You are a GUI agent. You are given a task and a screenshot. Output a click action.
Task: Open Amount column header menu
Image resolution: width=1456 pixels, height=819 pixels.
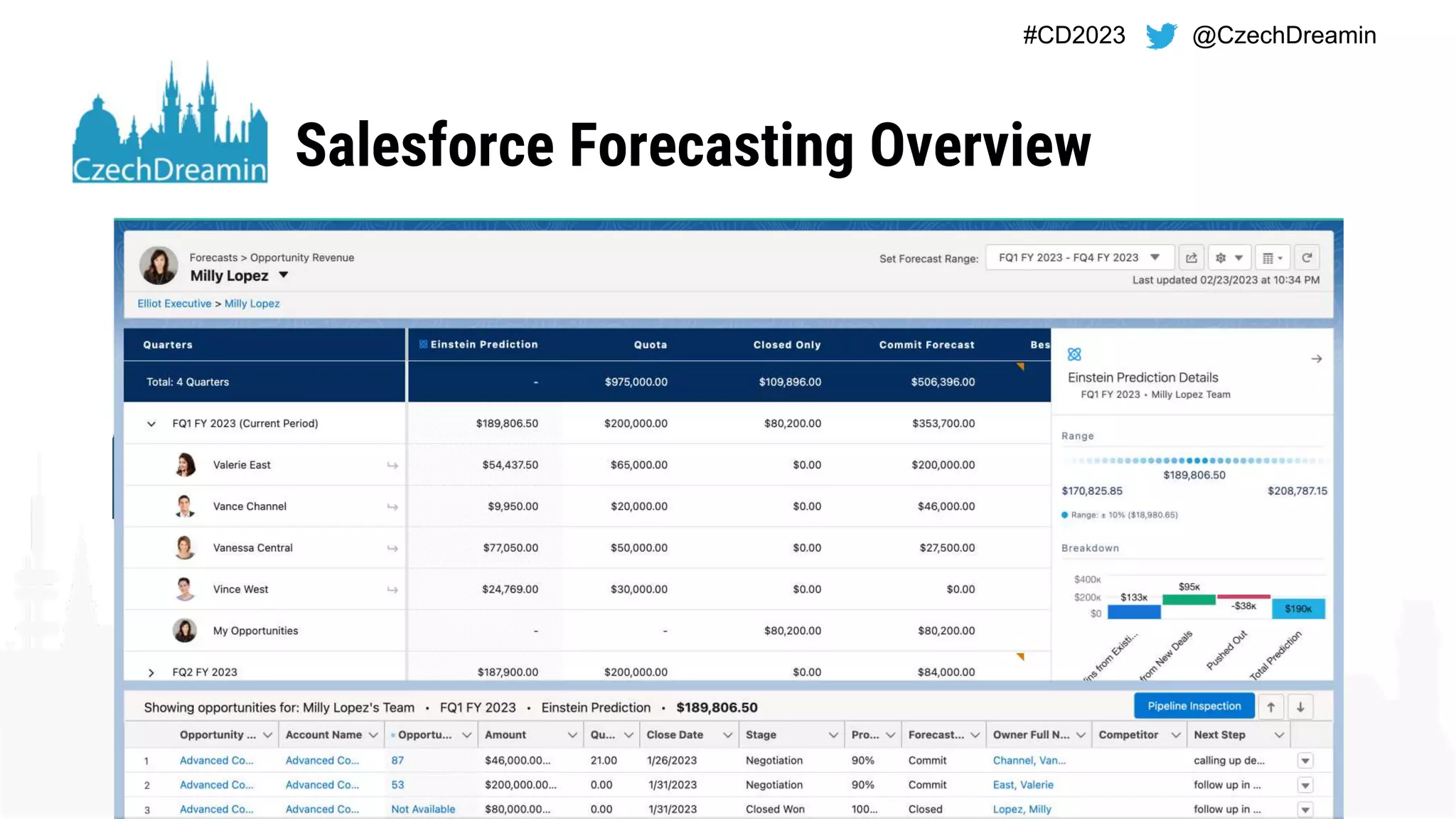click(x=572, y=735)
